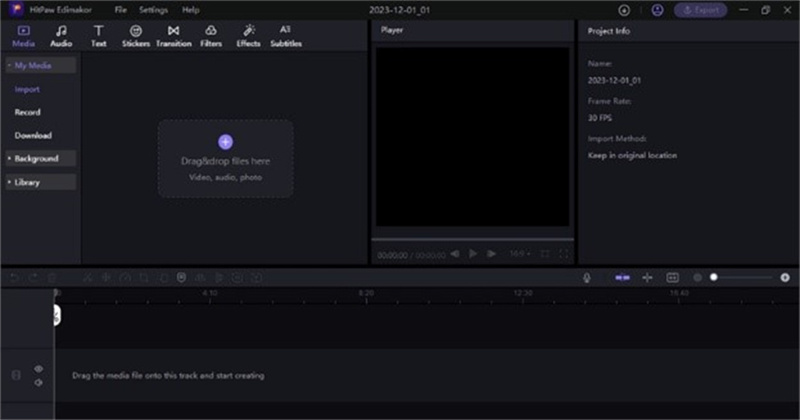The width and height of the screenshot is (800, 420).
Task: Click the redo icon in timeline toolbar
Action: (x=33, y=278)
